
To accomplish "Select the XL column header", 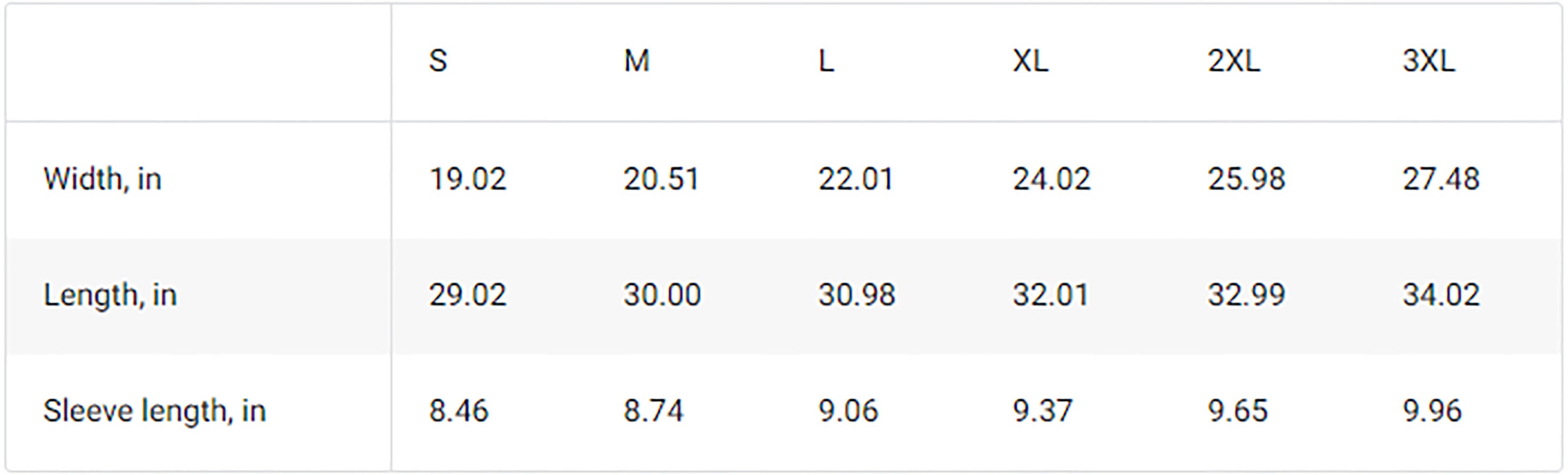I will (x=1031, y=61).
